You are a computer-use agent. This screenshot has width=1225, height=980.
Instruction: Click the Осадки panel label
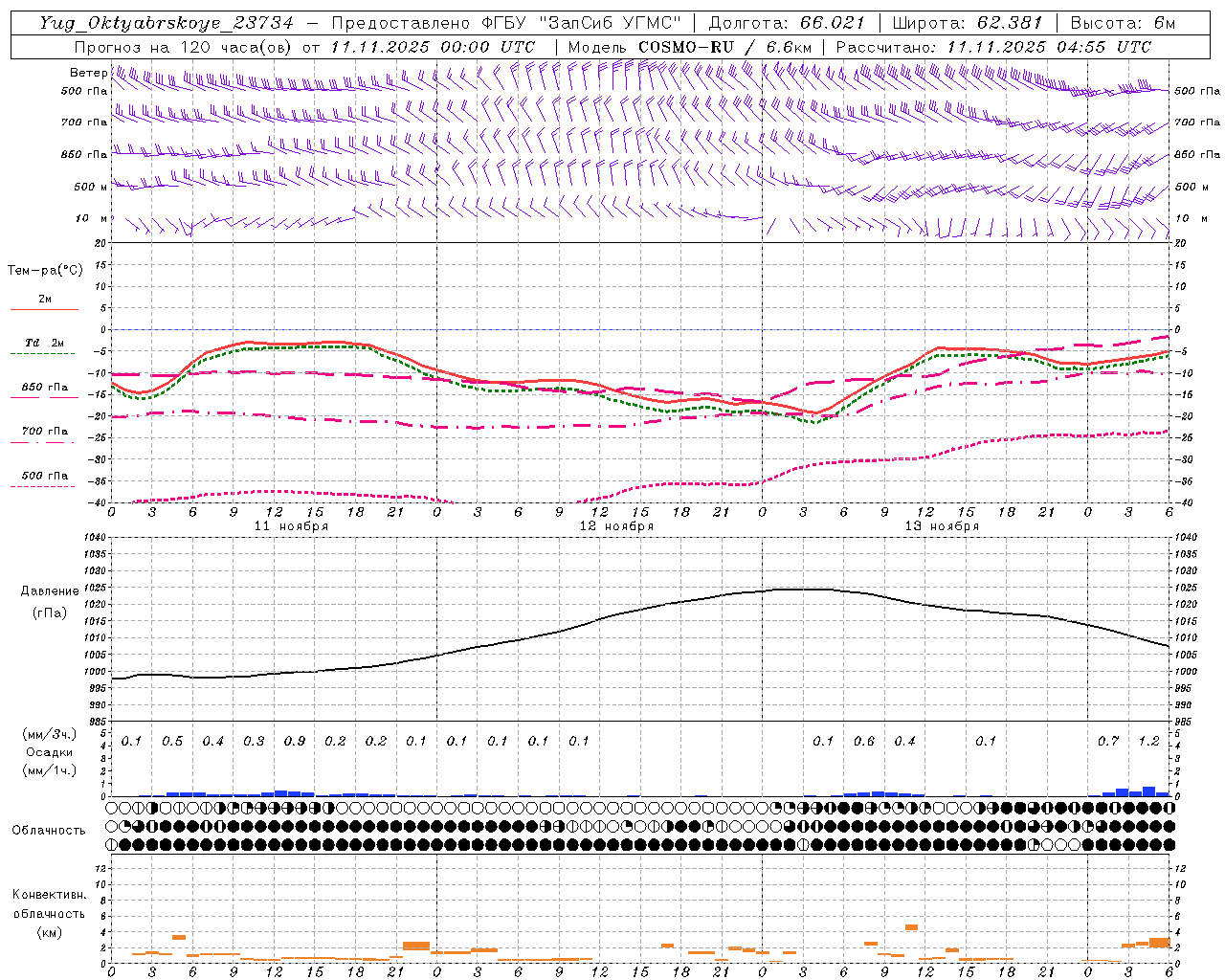coord(50,752)
